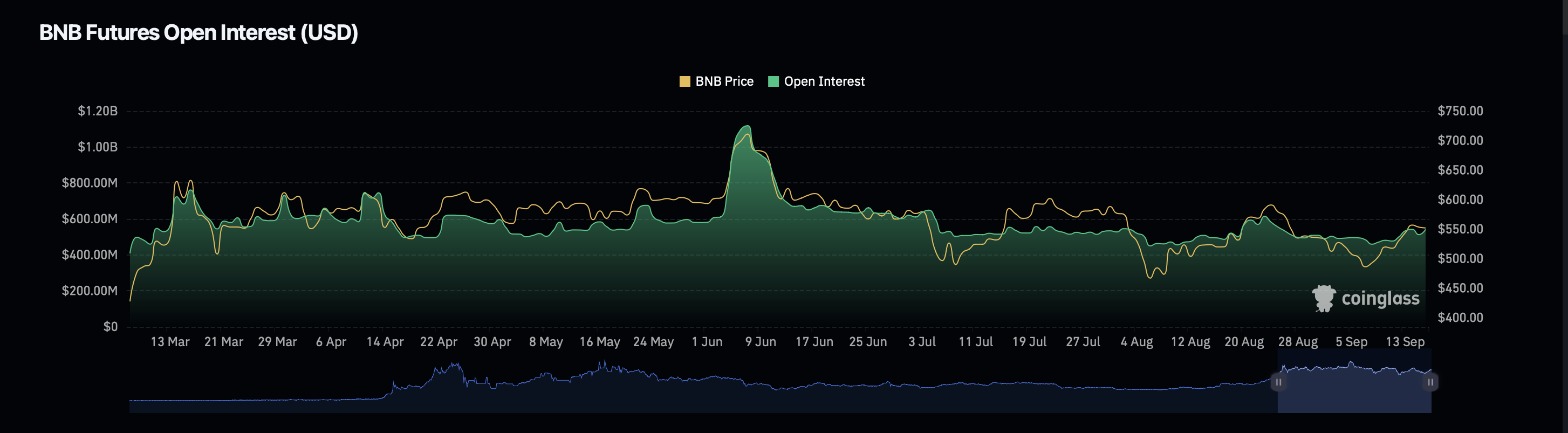Grab the right range slider handle
This screenshot has width=1568, height=433.
(1430, 382)
